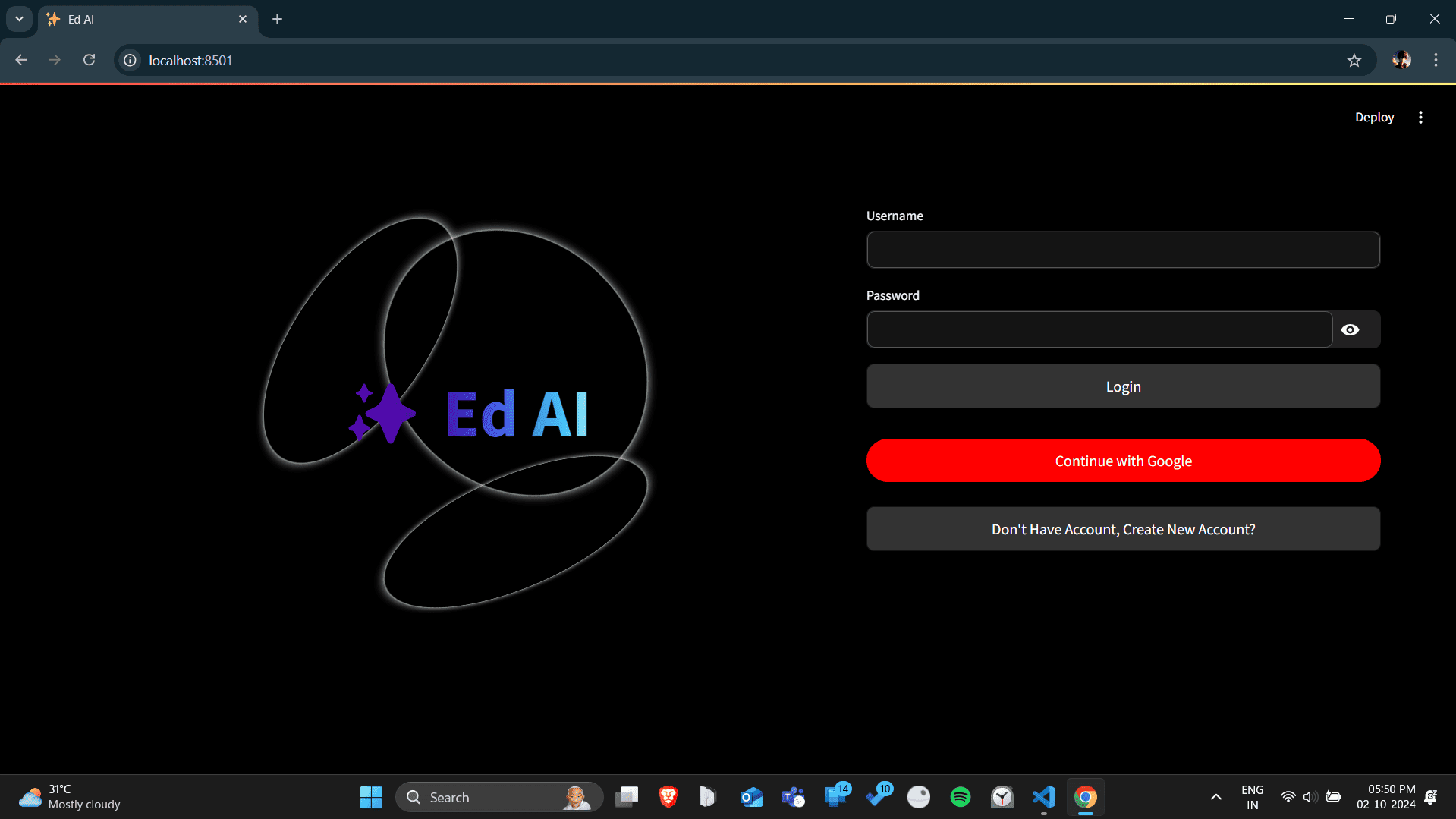Open Wi-Fi network settings
The height and width of the screenshot is (819, 1456).
[x=1288, y=797]
